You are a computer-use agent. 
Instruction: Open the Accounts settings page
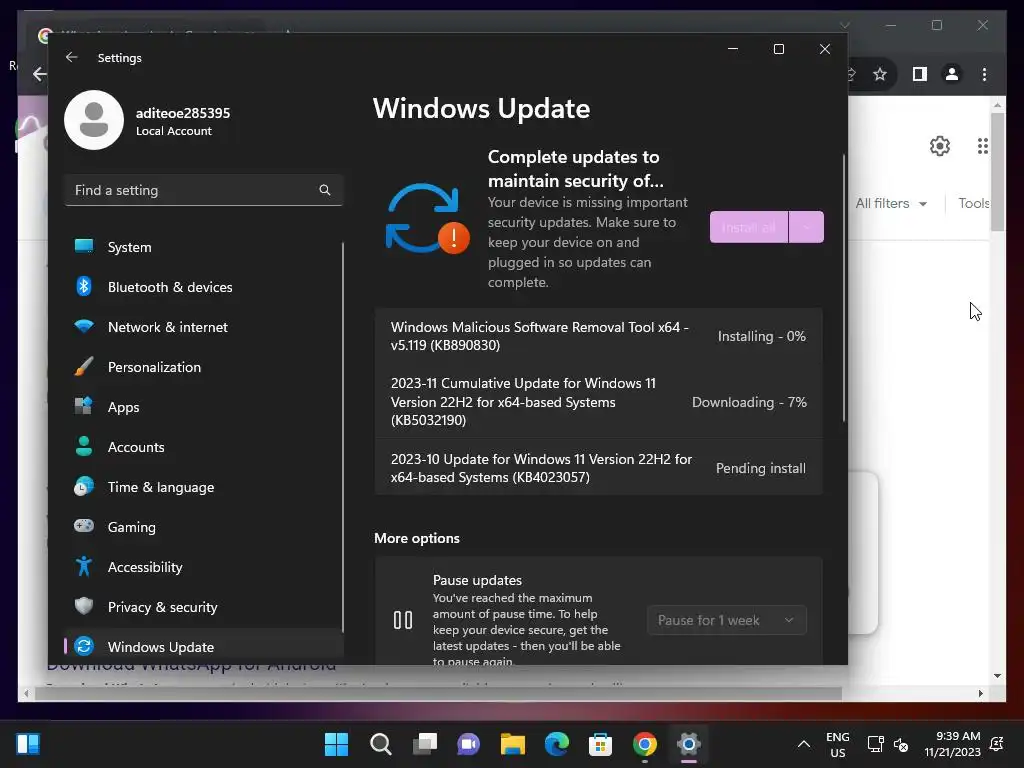[204, 447]
